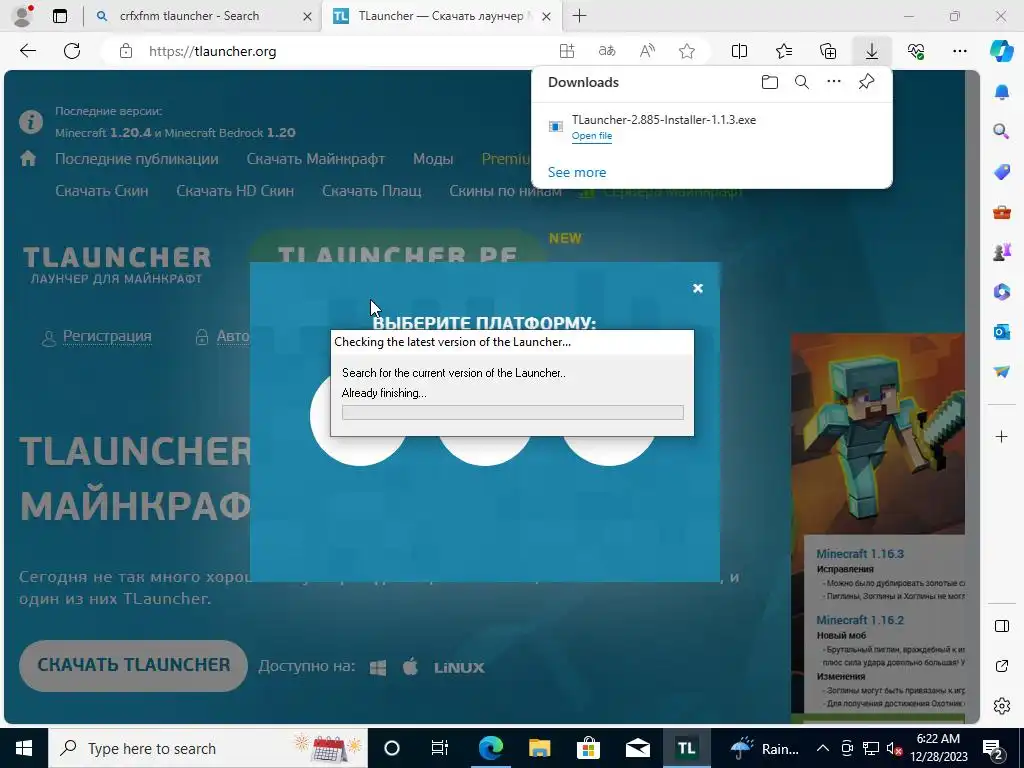1024x768 pixels.
Task: Open sidebar Search icon
Action: (x=1002, y=131)
